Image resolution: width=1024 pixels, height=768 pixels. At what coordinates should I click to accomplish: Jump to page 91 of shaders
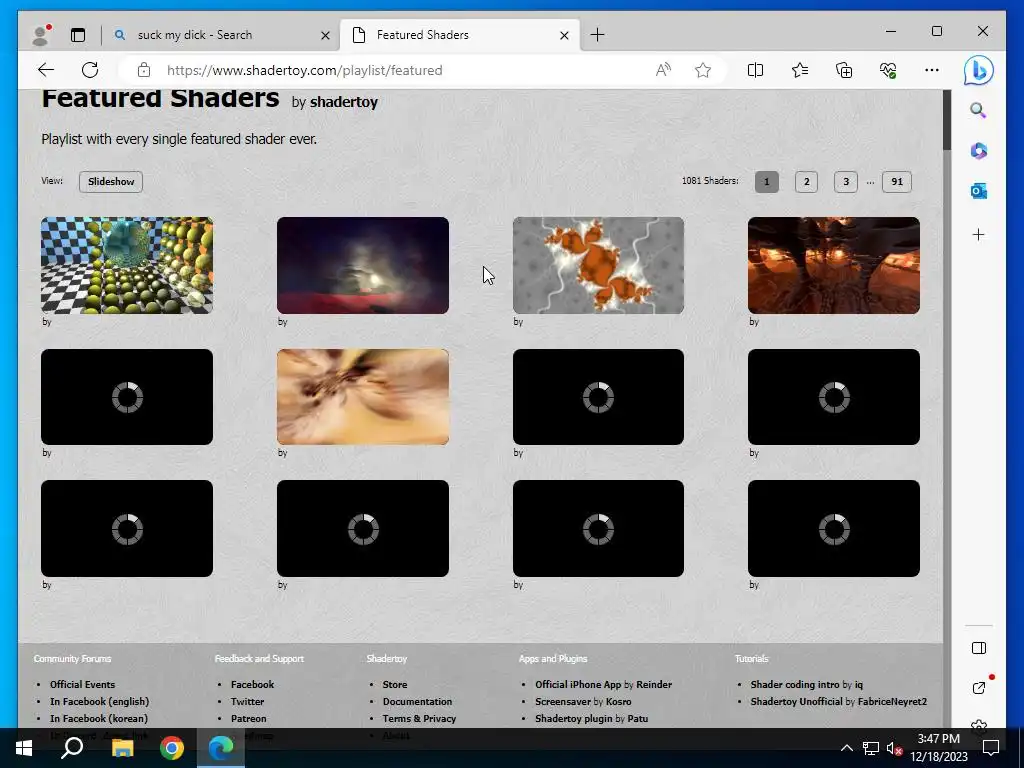(897, 182)
